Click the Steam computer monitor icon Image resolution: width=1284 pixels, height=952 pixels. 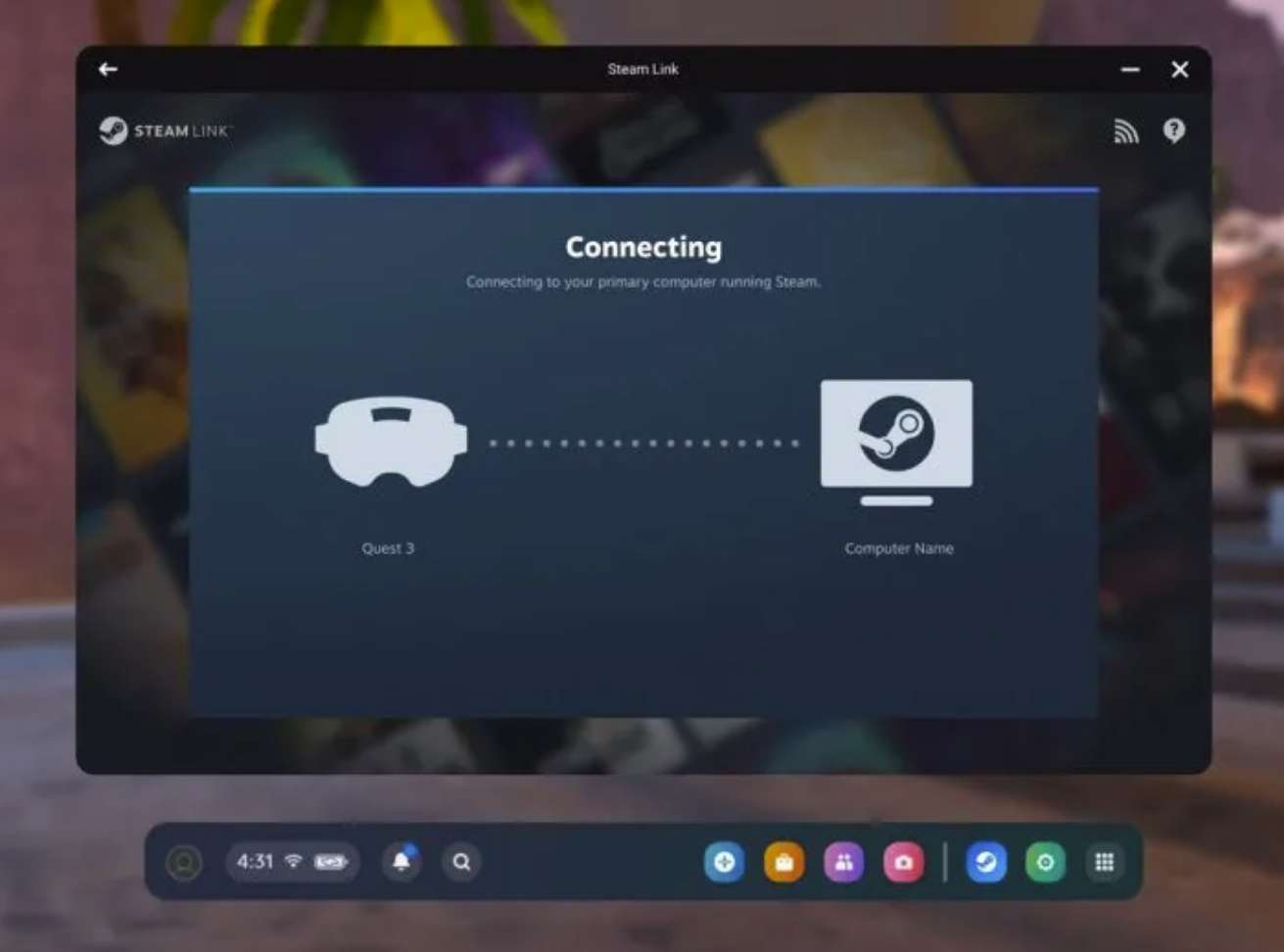click(x=896, y=443)
